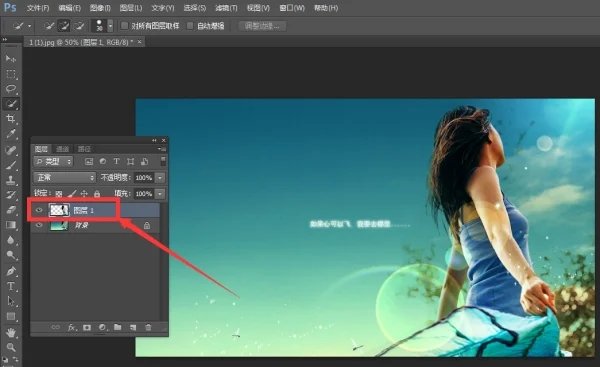The height and width of the screenshot is (367, 600).
Task: Select the Spot Healing Brush tool
Action: (11, 149)
